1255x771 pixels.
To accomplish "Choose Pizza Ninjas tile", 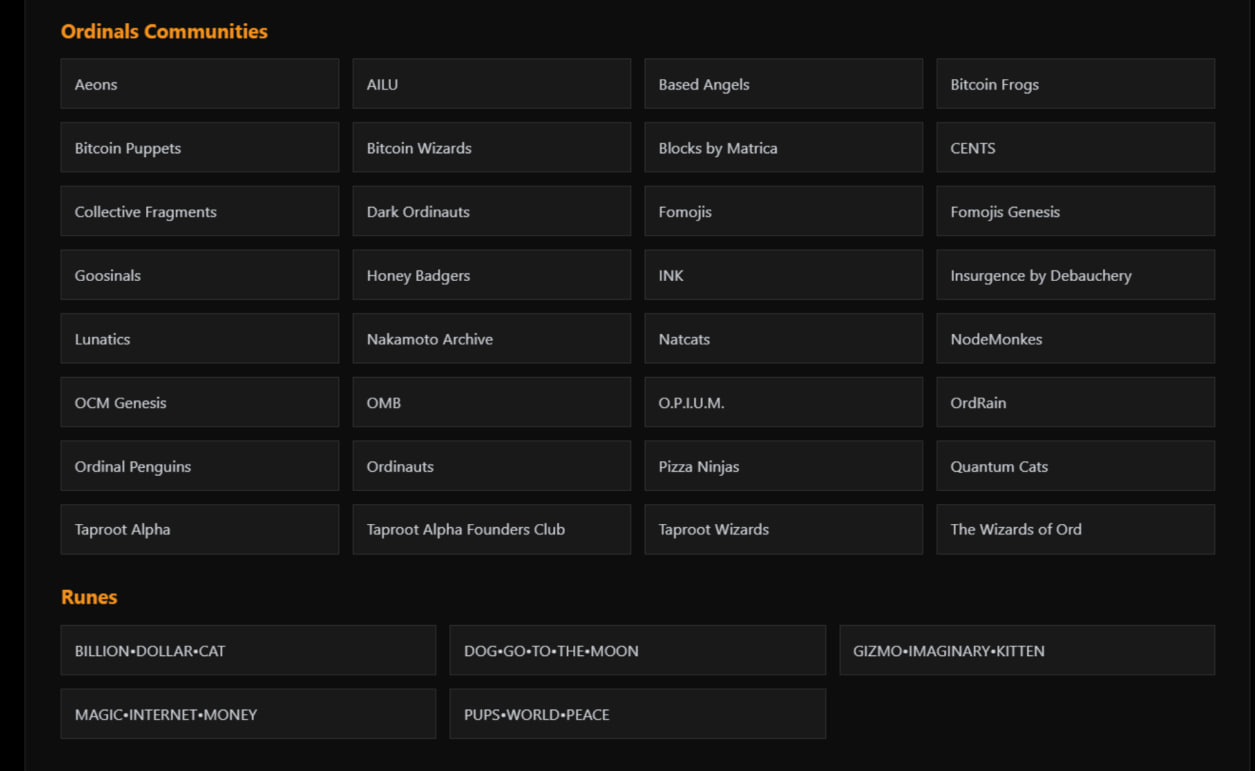I will [784, 466].
